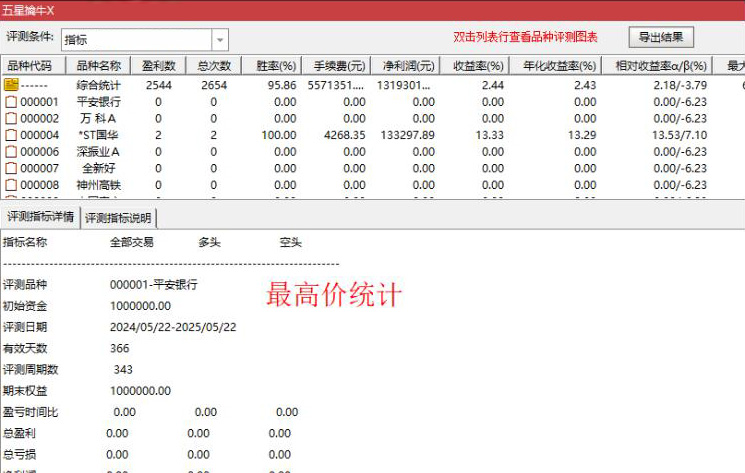Sort by 品种名称 column header
745x473 pixels.
click(98, 66)
